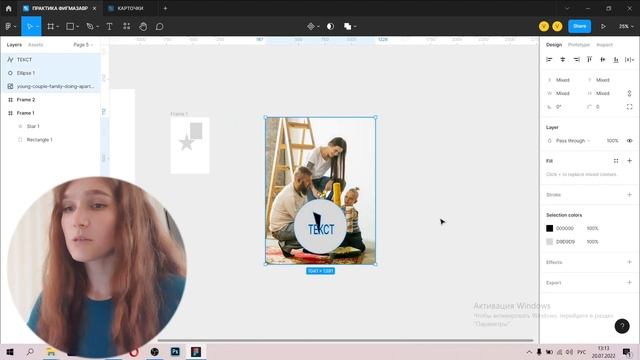Add an Effect with plus
640x360 pixels.
[629, 262]
